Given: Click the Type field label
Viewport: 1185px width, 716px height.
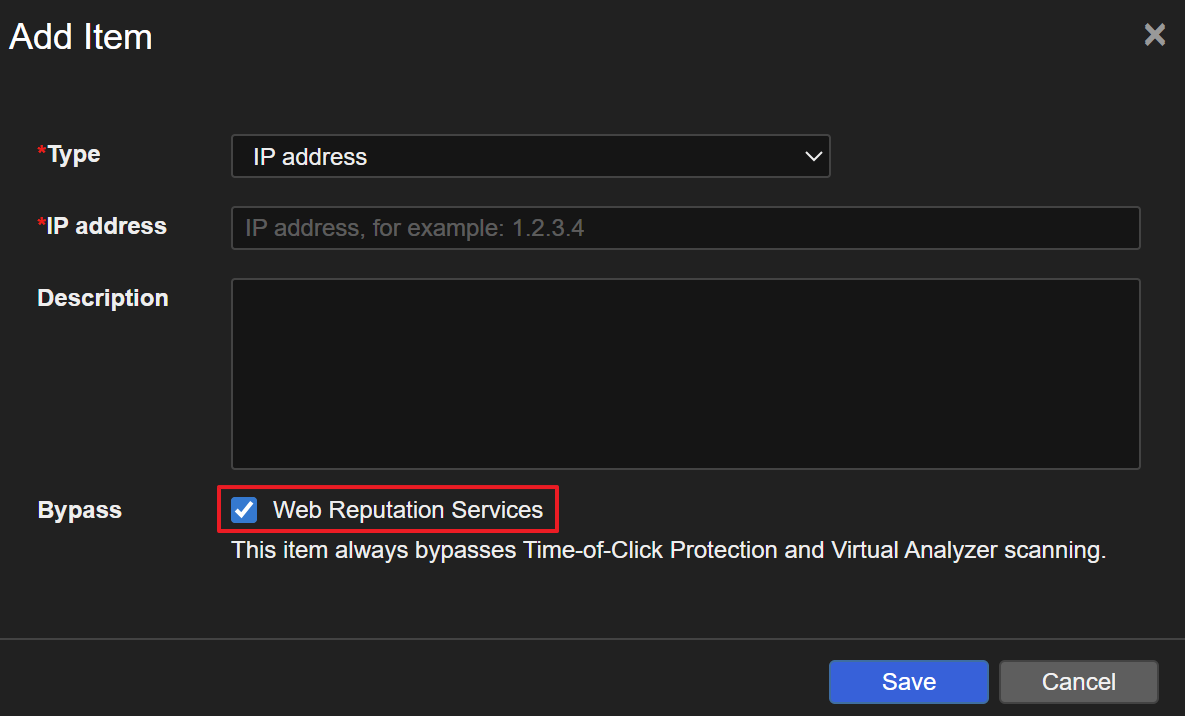Looking at the screenshot, I should click(x=74, y=154).
